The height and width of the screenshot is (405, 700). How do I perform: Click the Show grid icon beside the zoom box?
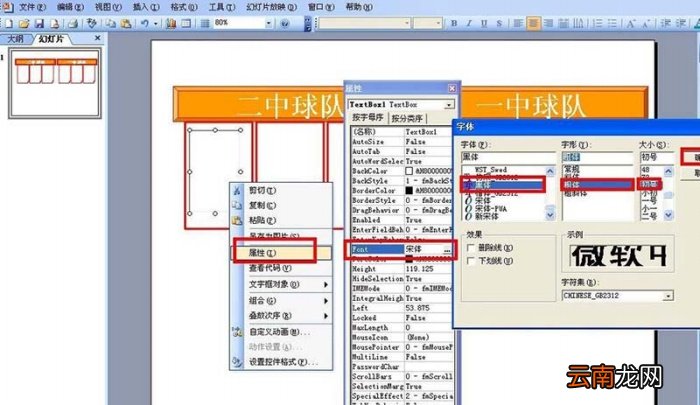(204, 23)
